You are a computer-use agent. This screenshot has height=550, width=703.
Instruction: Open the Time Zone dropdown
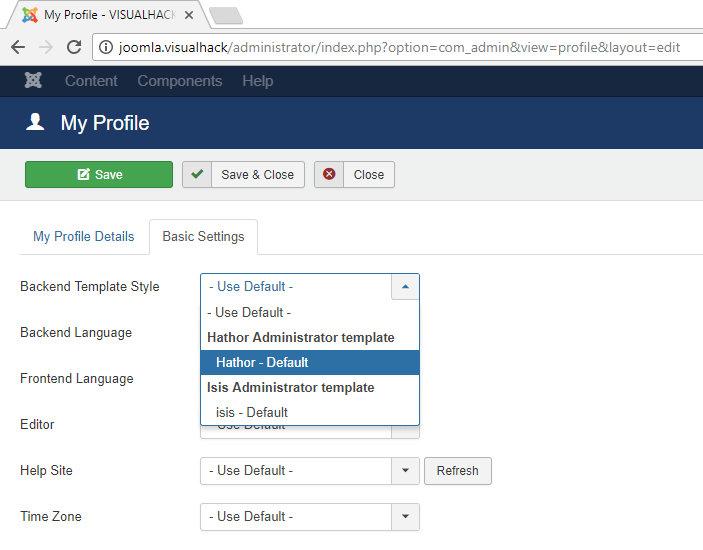coord(405,516)
